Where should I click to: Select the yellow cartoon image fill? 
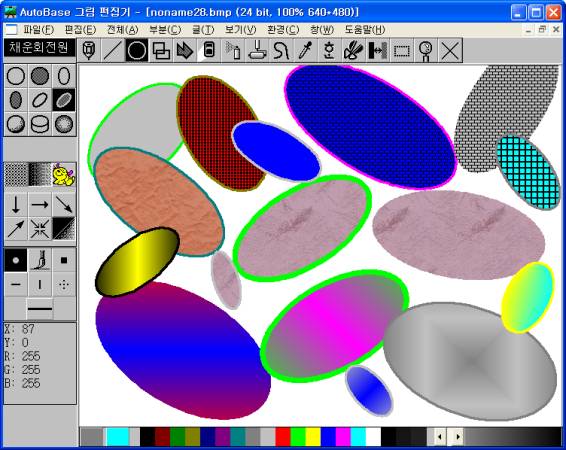point(64,174)
